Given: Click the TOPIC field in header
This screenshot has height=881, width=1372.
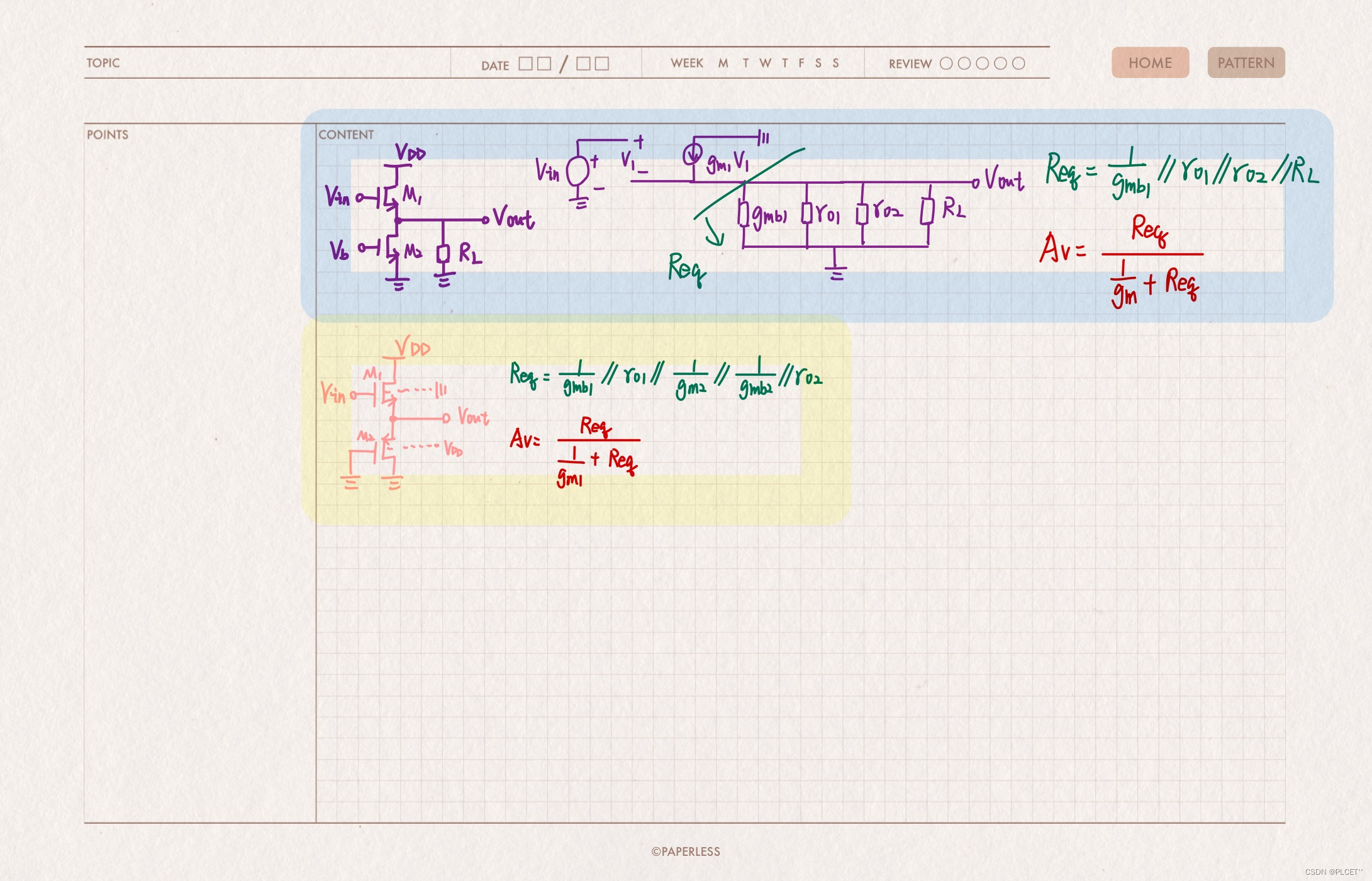Looking at the screenshot, I should point(103,63).
